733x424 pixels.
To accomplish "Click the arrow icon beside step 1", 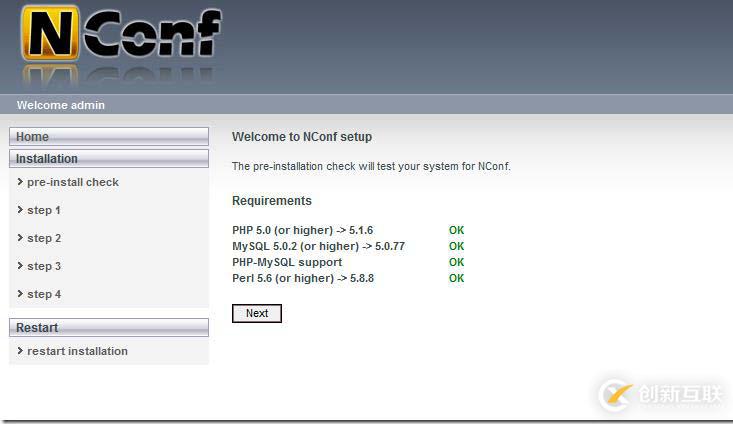I will 20,209.
